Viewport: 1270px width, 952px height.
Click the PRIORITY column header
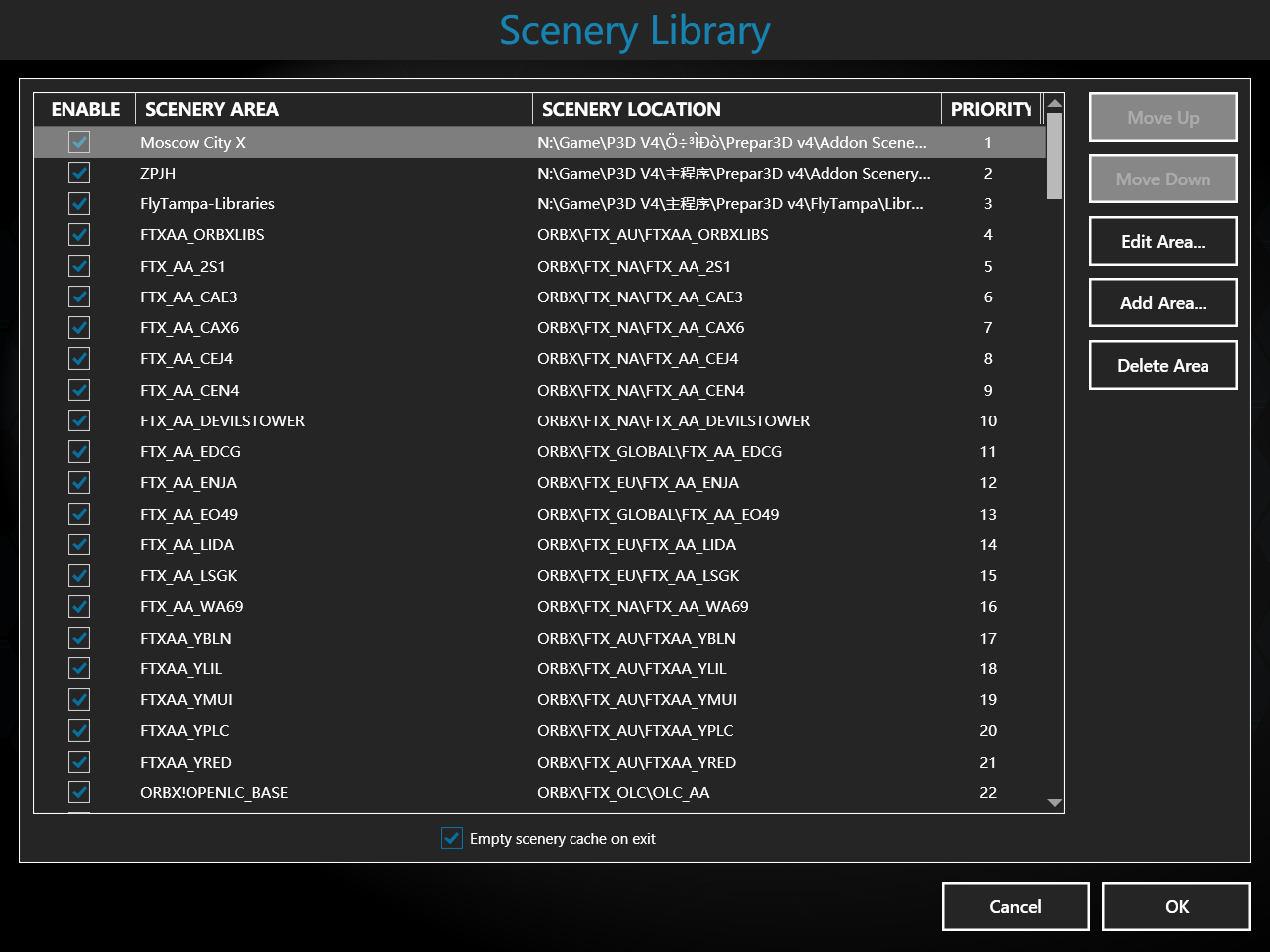pyautogui.click(x=990, y=109)
